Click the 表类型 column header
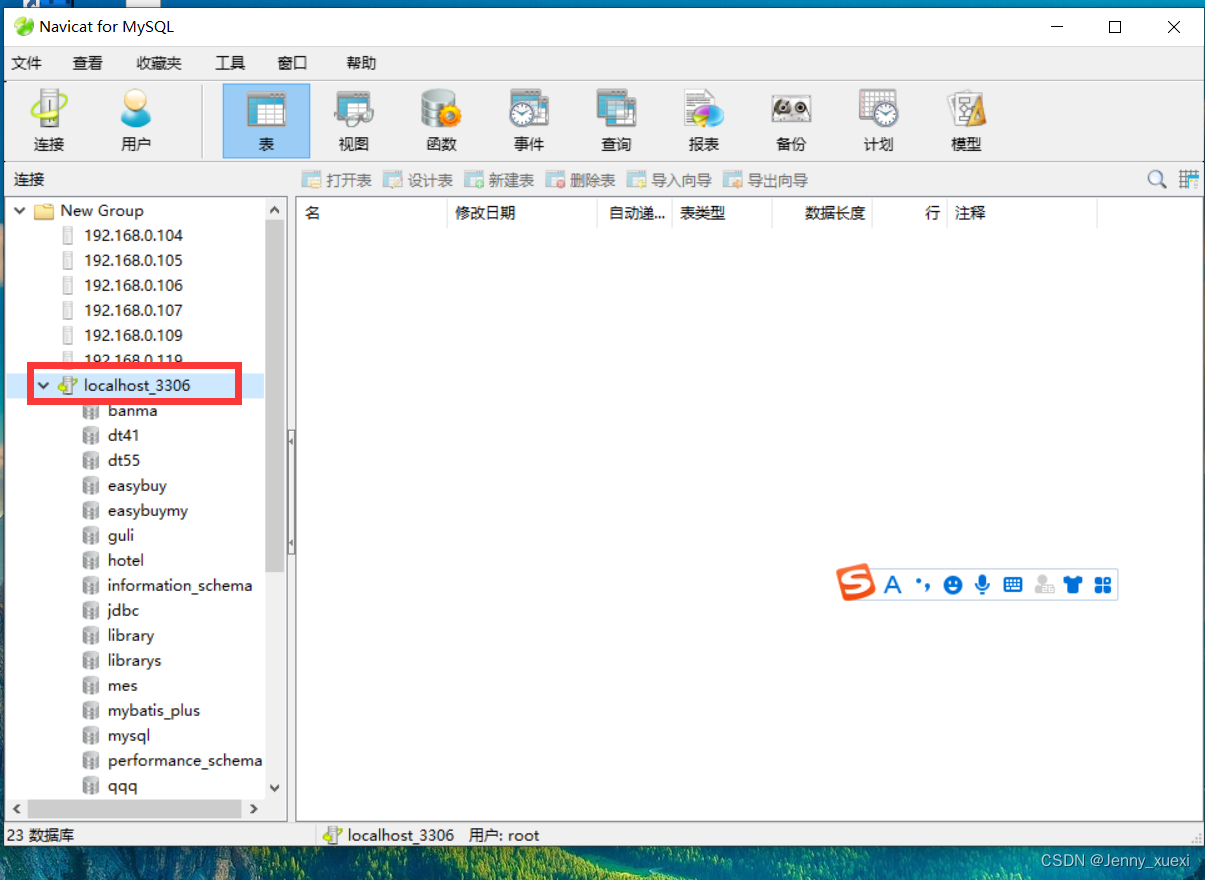The height and width of the screenshot is (880, 1205). (x=722, y=213)
